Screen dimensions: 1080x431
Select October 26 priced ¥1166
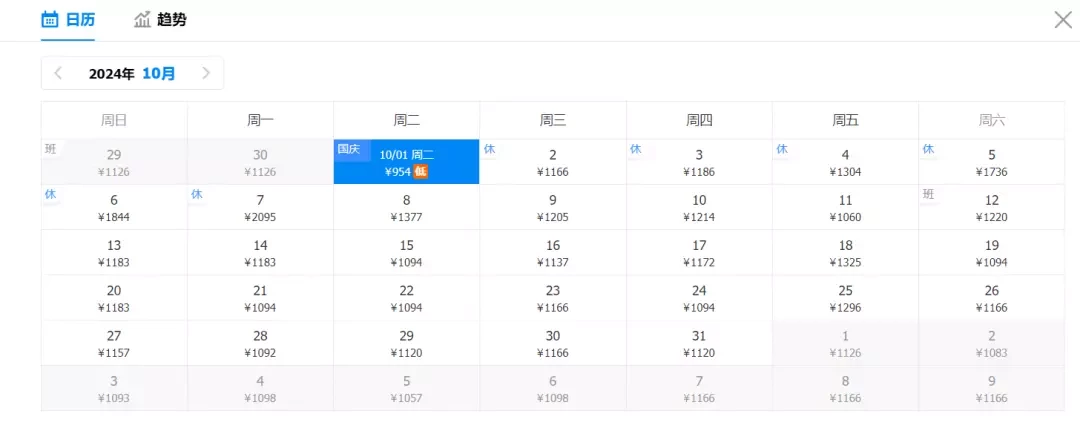[992, 298]
